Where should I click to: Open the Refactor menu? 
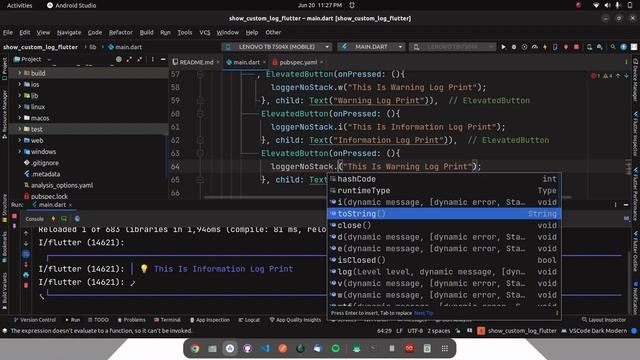[121, 32]
